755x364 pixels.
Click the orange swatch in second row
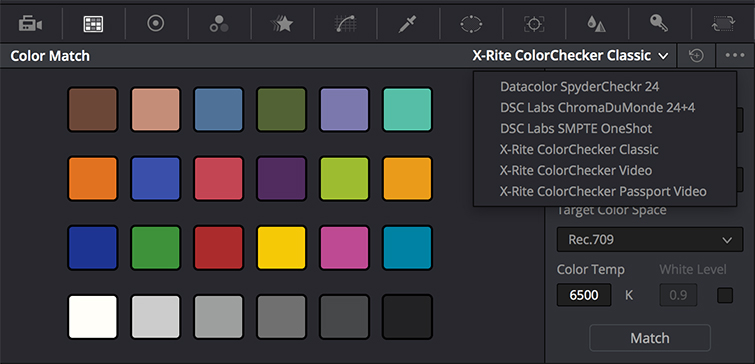pyautogui.click(x=93, y=179)
